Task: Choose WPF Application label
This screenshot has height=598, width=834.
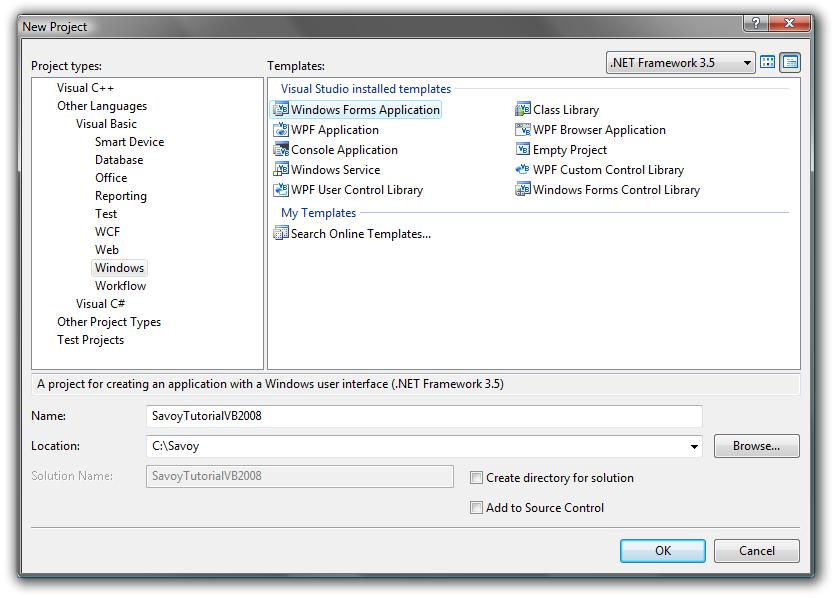Action: point(335,130)
